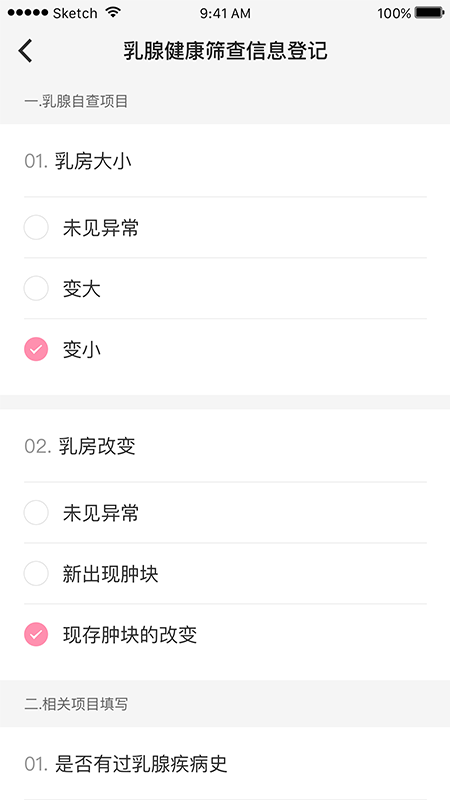Choose the 新出现肿块 radio option
This screenshot has height=800, width=450.
(36, 573)
